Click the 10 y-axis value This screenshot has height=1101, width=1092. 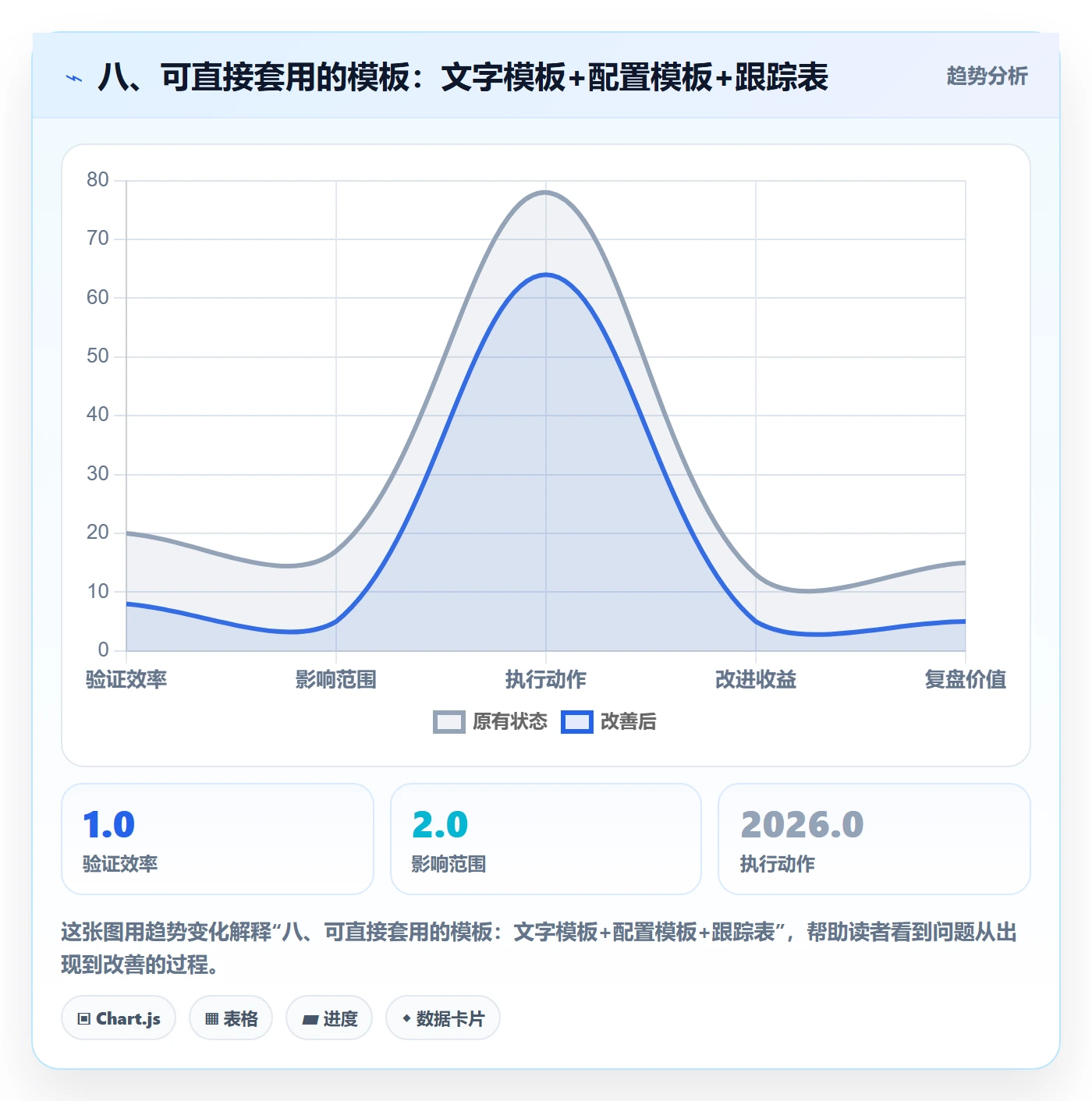tap(97, 591)
